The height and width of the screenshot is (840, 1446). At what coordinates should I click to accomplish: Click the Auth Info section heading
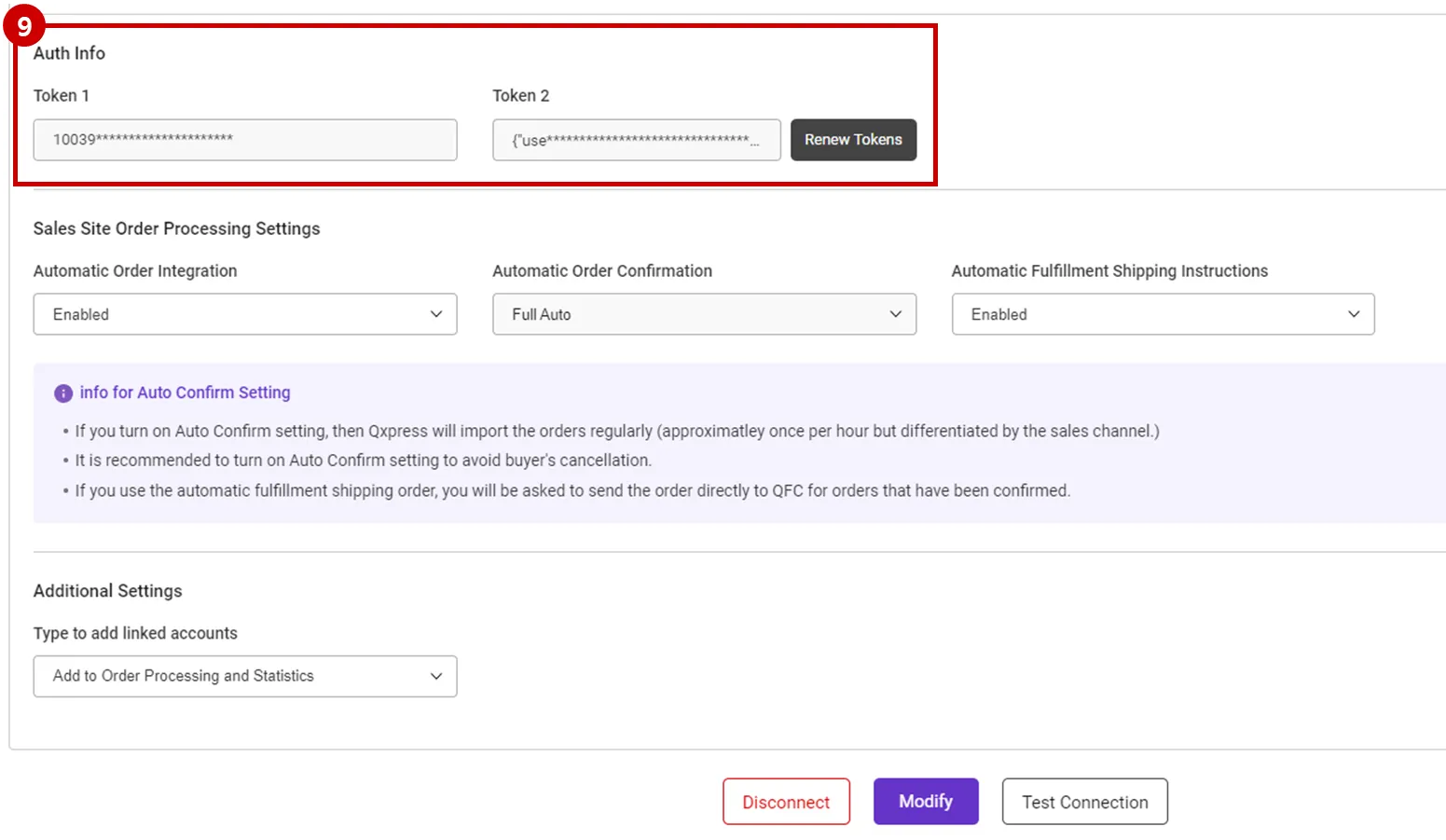coord(69,53)
